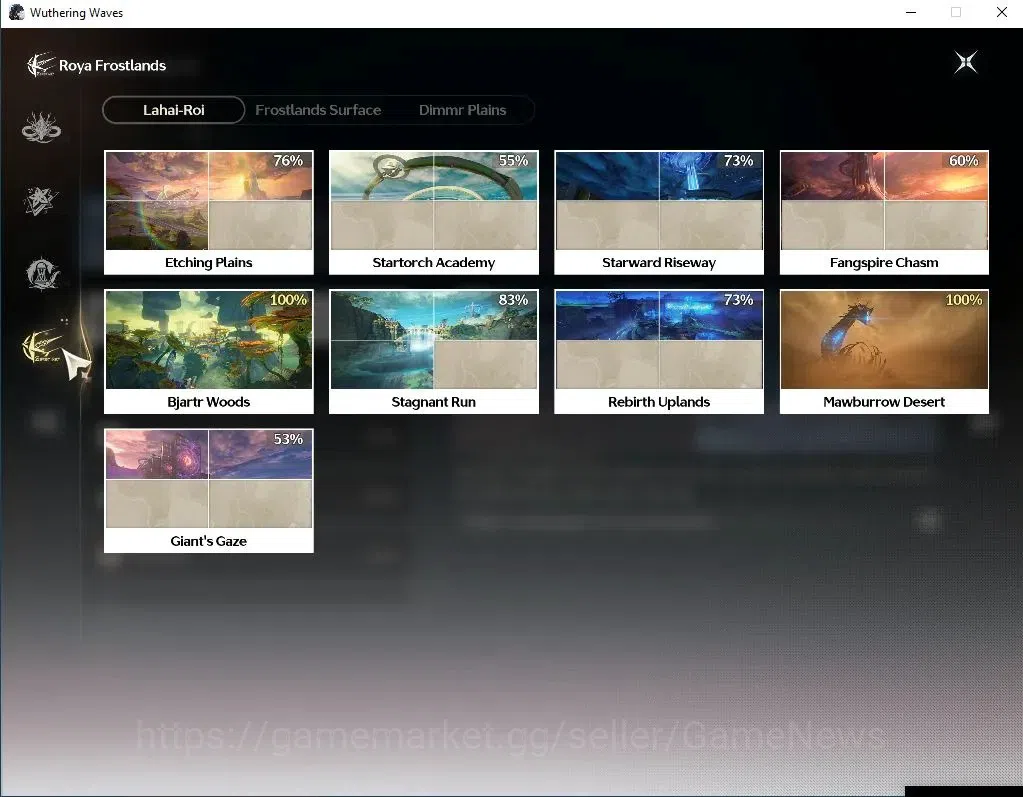Click the 100% progress on Bjartr Woods

click(x=288, y=300)
